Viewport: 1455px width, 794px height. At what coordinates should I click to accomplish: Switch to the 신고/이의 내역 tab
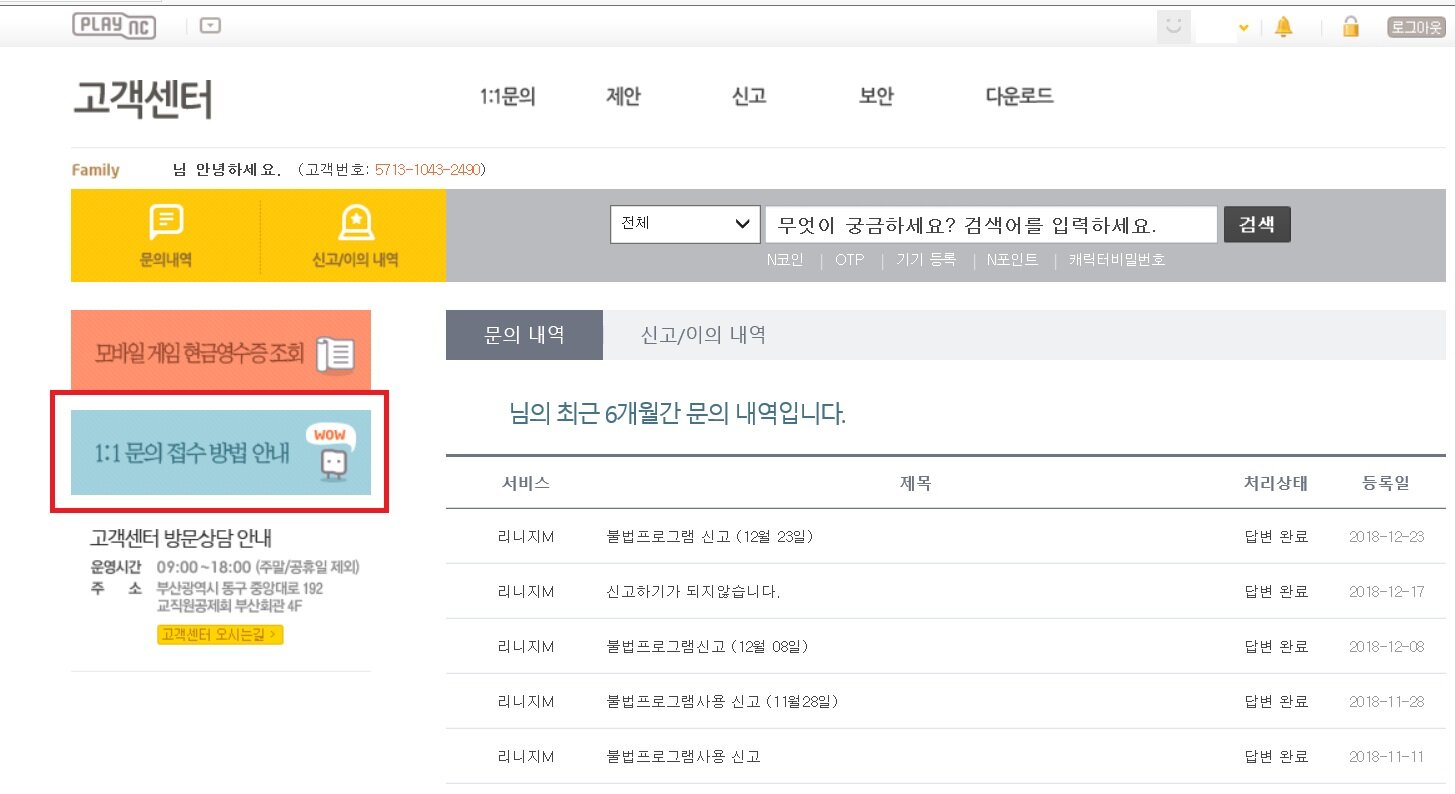703,335
